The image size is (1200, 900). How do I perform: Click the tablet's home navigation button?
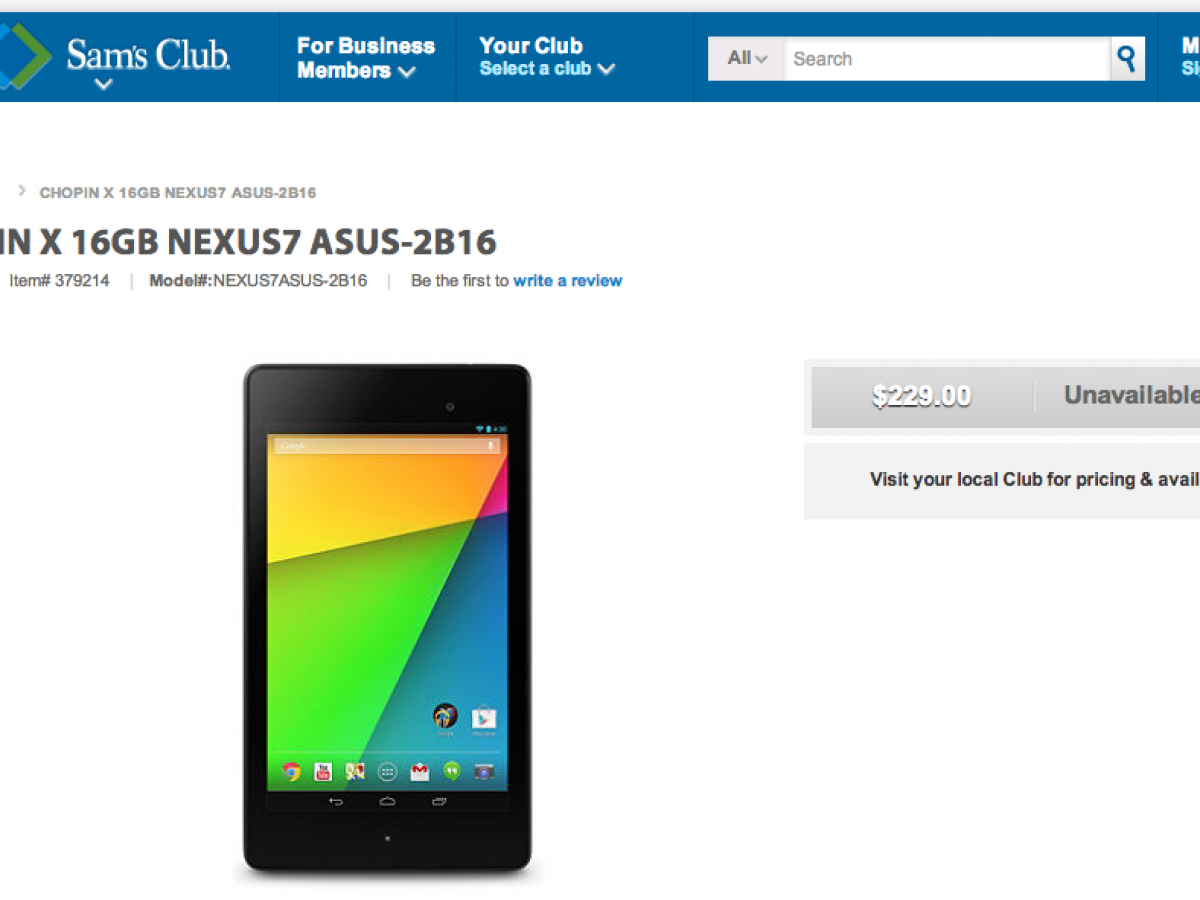pyautogui.click(x=387, y=802)
